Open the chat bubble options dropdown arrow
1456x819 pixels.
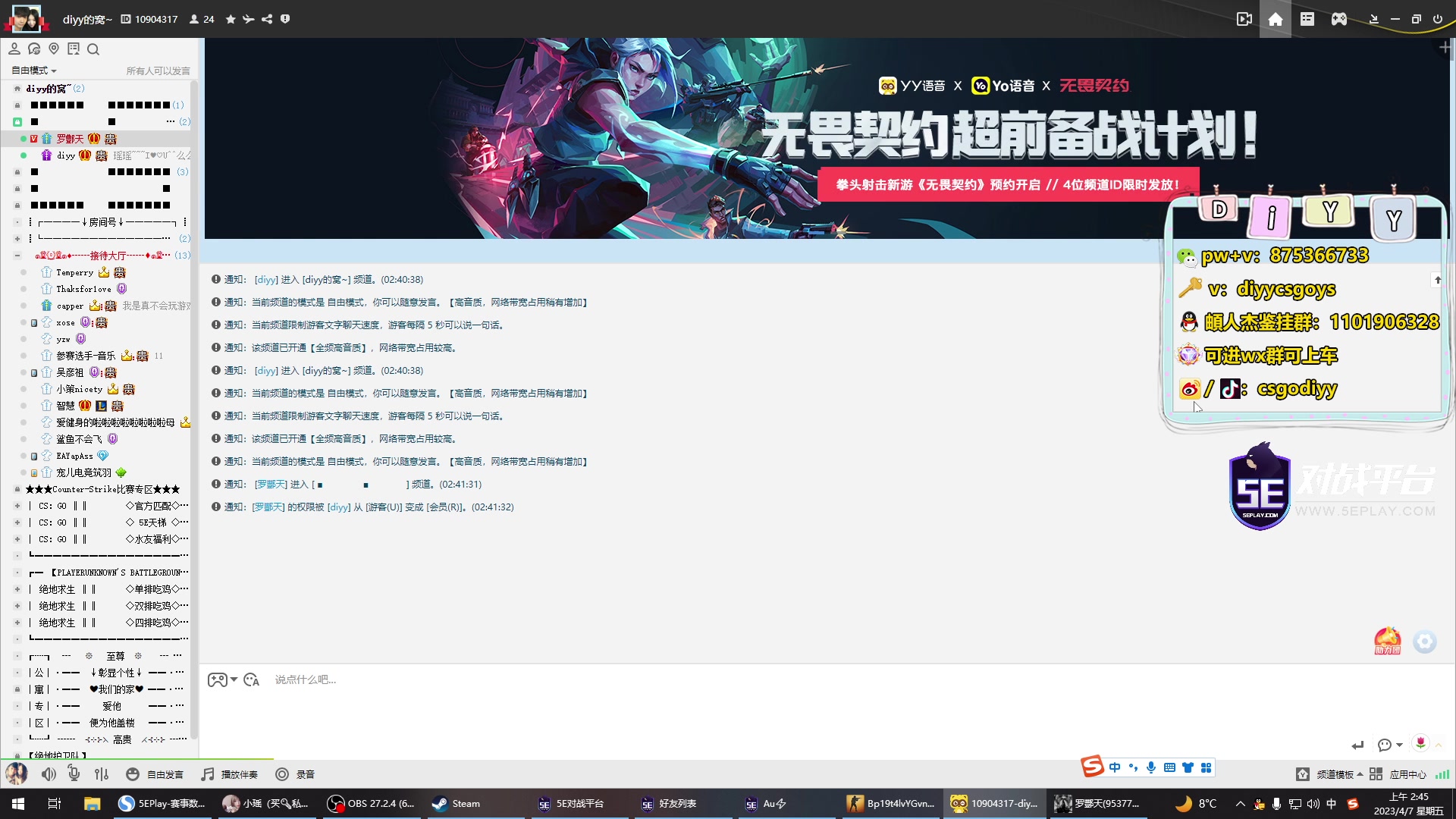coord(1399,745)
